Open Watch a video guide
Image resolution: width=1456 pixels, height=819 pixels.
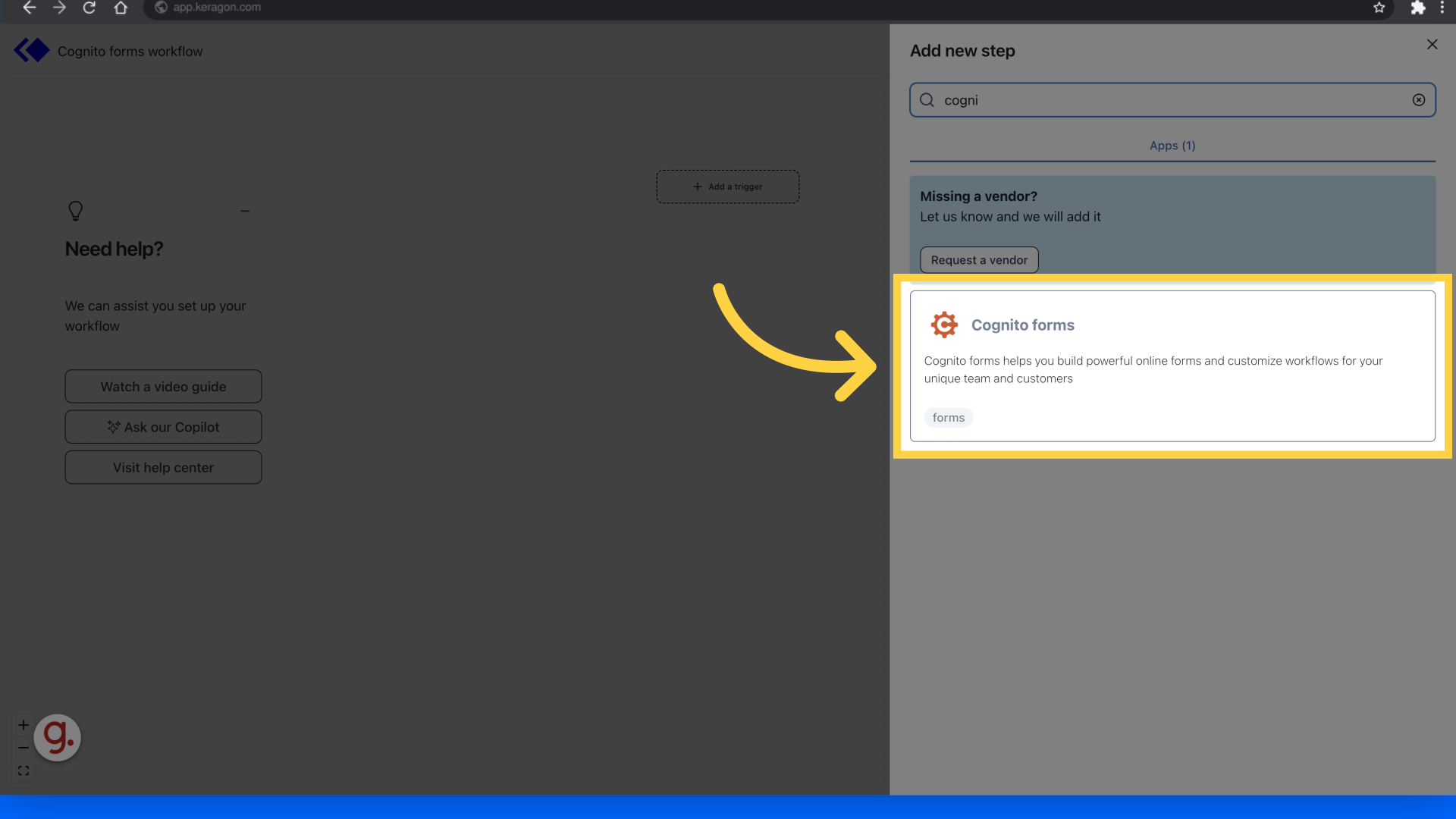click(x=163, y=386)
